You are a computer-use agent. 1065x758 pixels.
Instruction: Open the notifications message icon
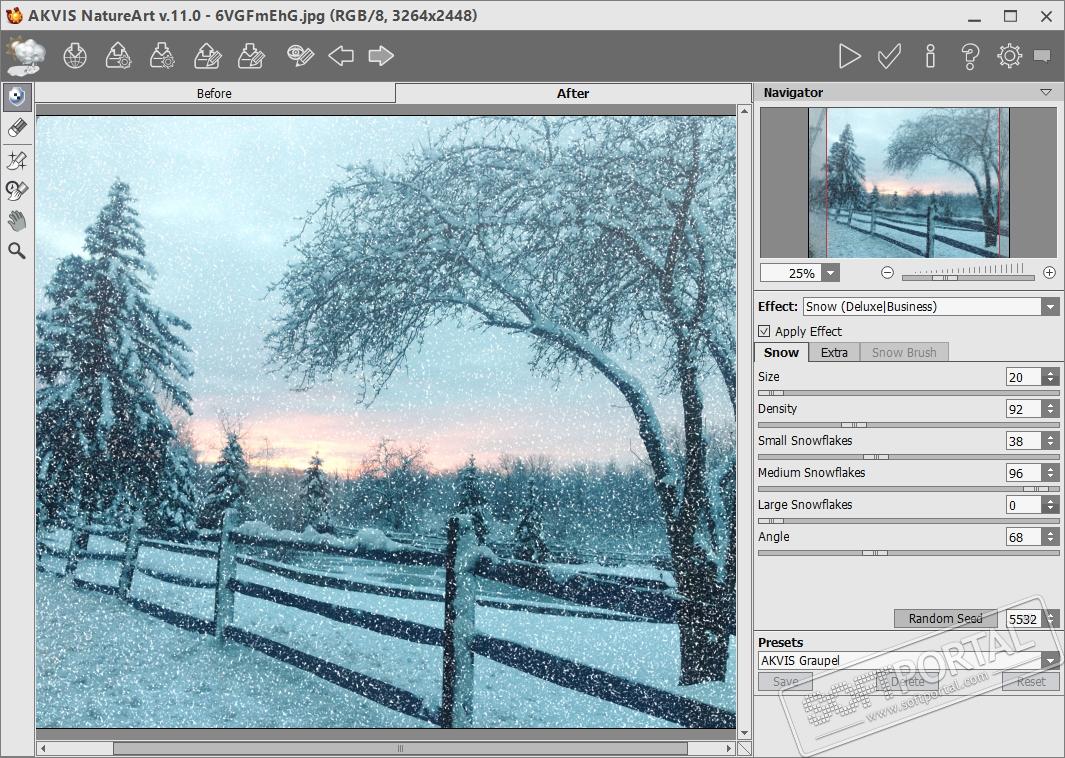[x=1042, y=56]
